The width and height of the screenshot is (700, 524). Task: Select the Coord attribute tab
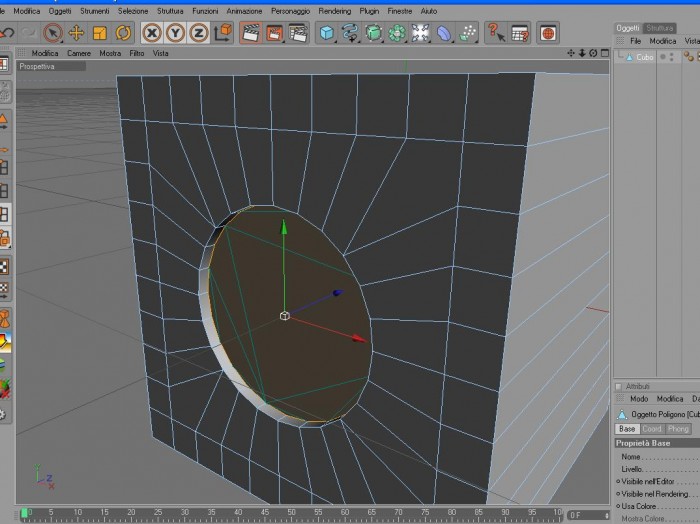652,429
